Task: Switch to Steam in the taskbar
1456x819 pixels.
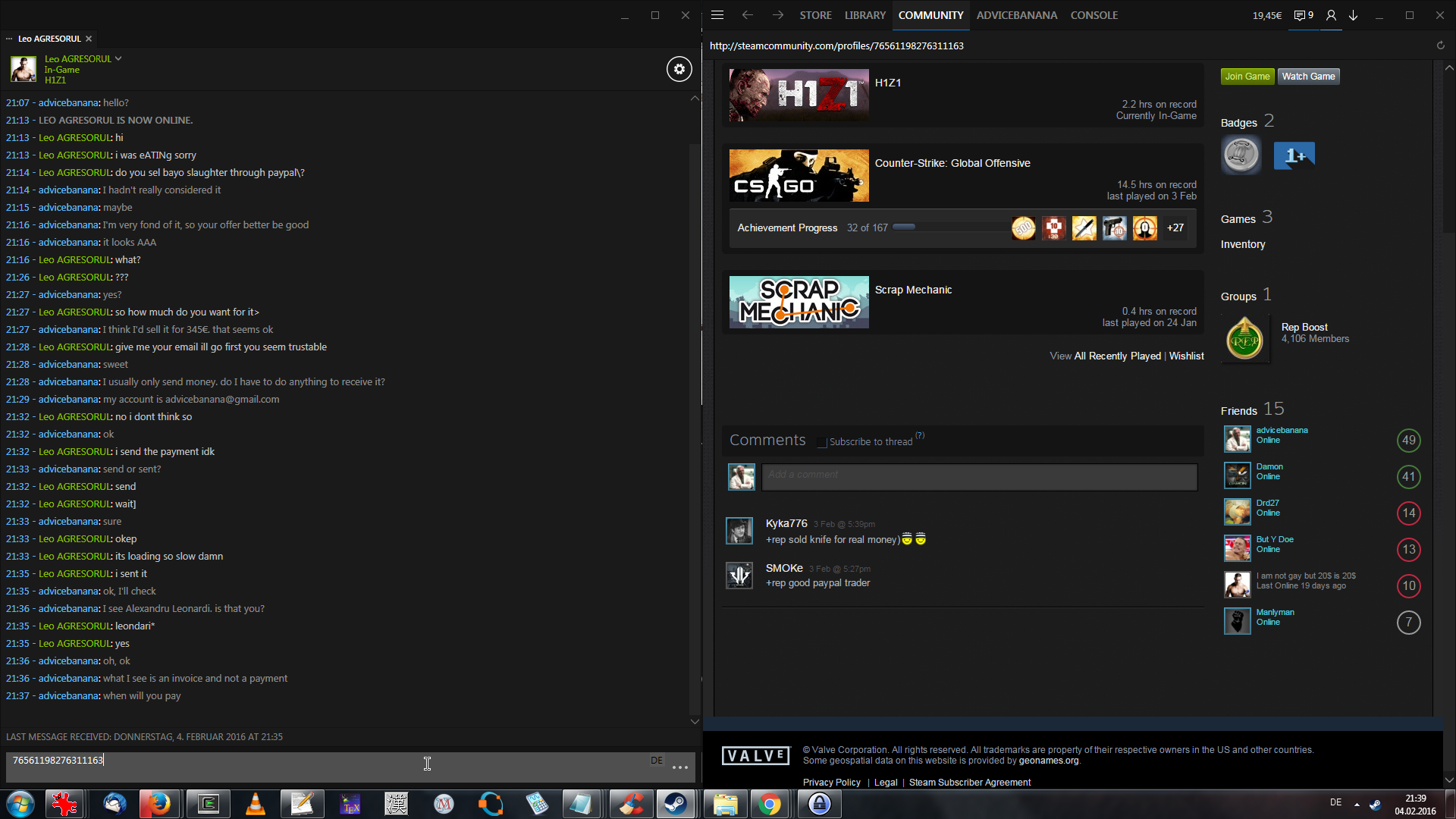Action: click(x=675, y=804)
